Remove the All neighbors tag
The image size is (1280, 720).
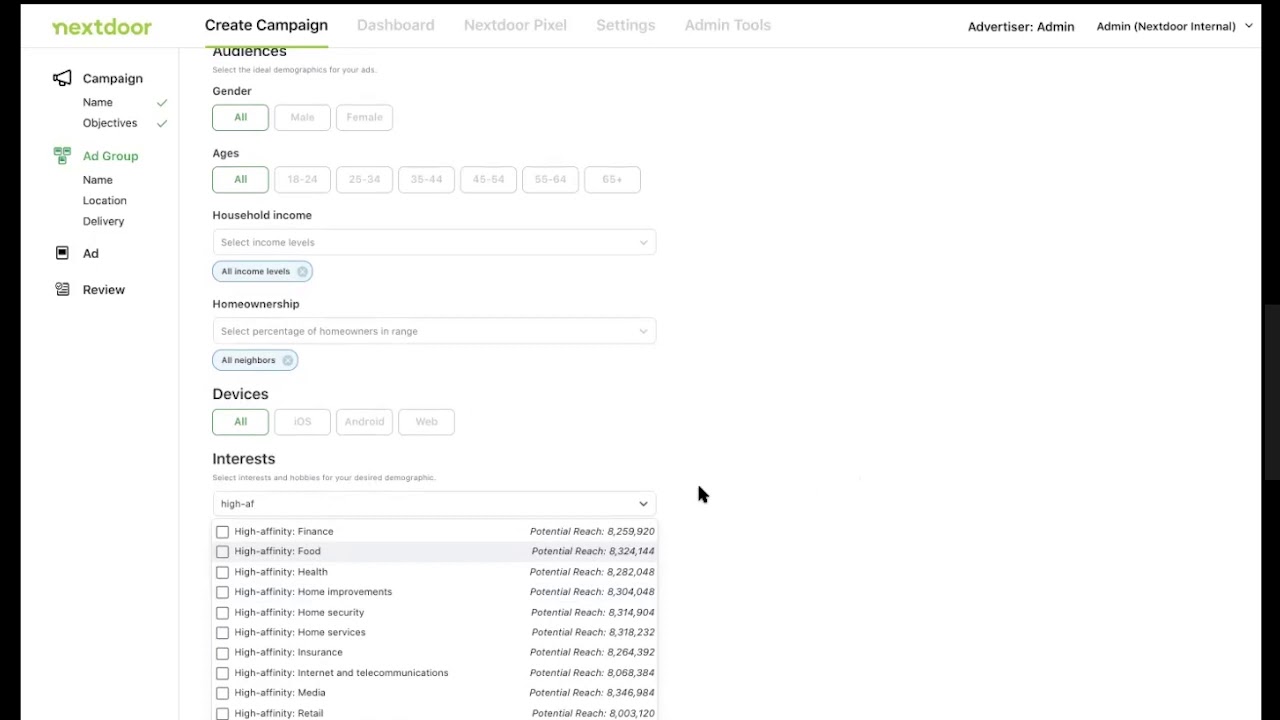tap(287, 360)
